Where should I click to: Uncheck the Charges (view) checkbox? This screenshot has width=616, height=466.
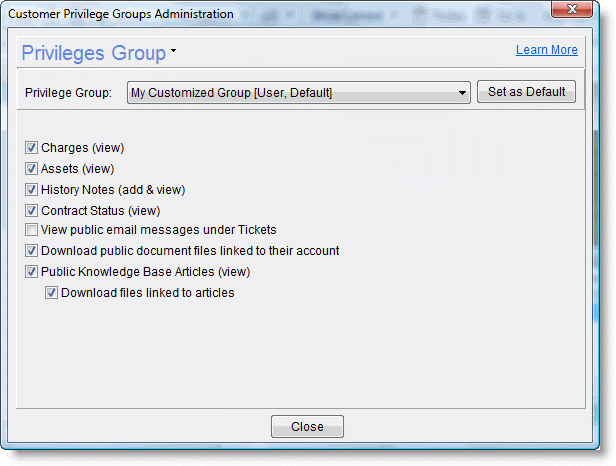(31, 148)
